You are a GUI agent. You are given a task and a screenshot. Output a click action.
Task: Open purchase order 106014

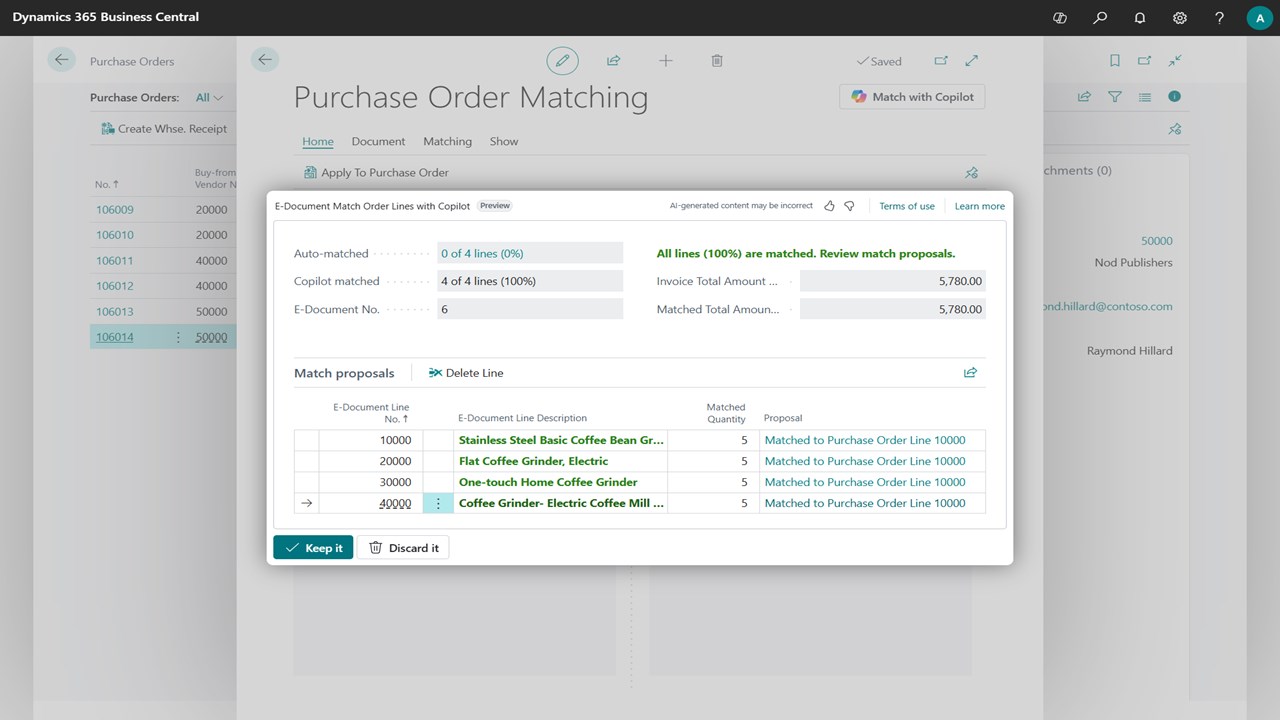click(114, 337)
